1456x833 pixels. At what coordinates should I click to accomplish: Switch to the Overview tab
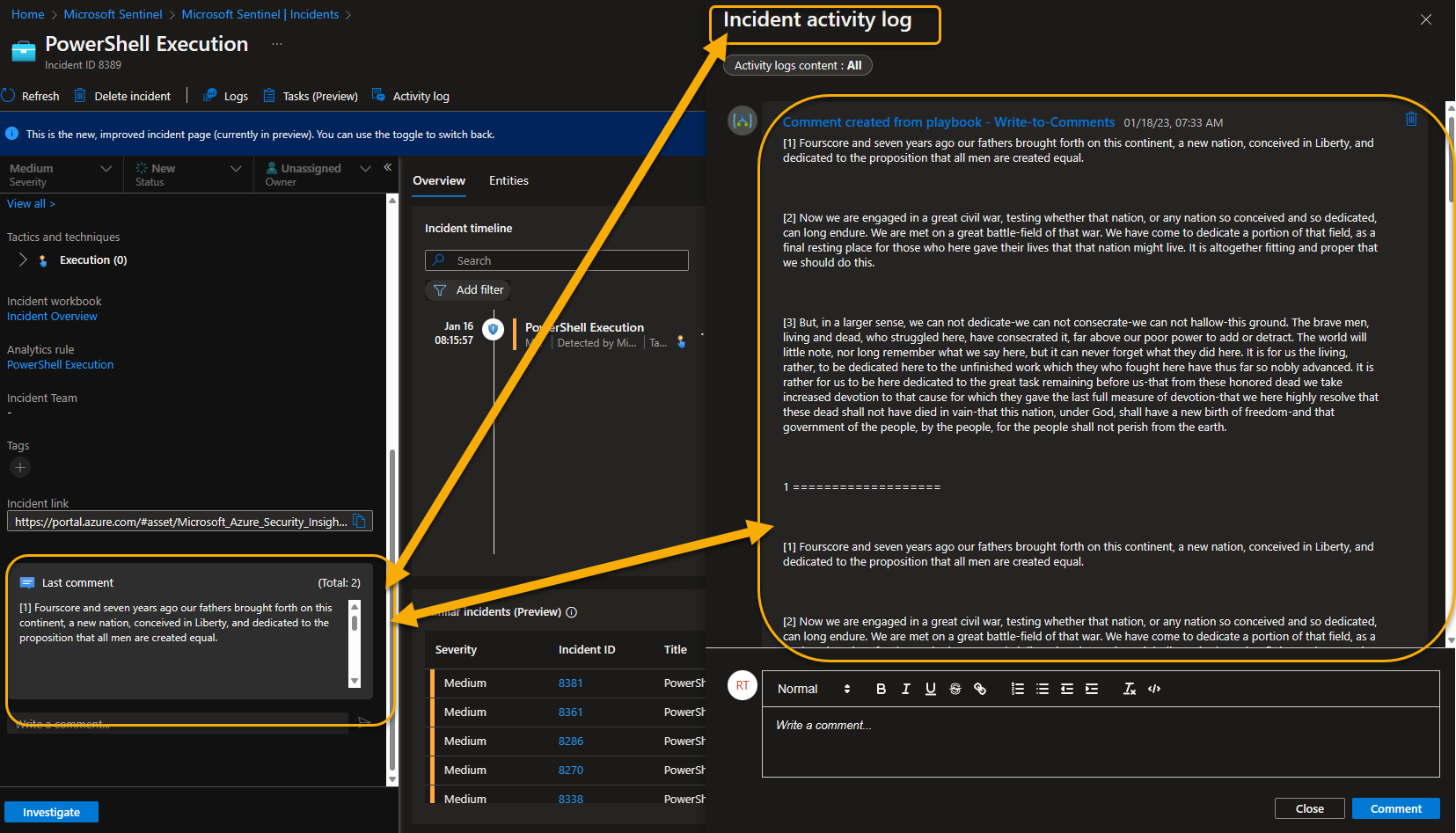click(x=439, y=180)
